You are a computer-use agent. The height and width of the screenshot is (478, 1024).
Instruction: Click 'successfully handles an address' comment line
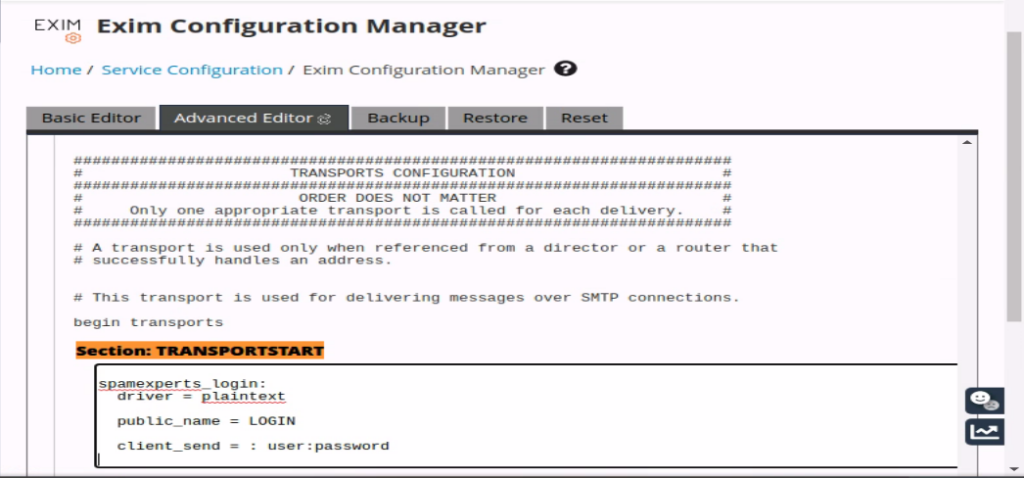point(232,261)
